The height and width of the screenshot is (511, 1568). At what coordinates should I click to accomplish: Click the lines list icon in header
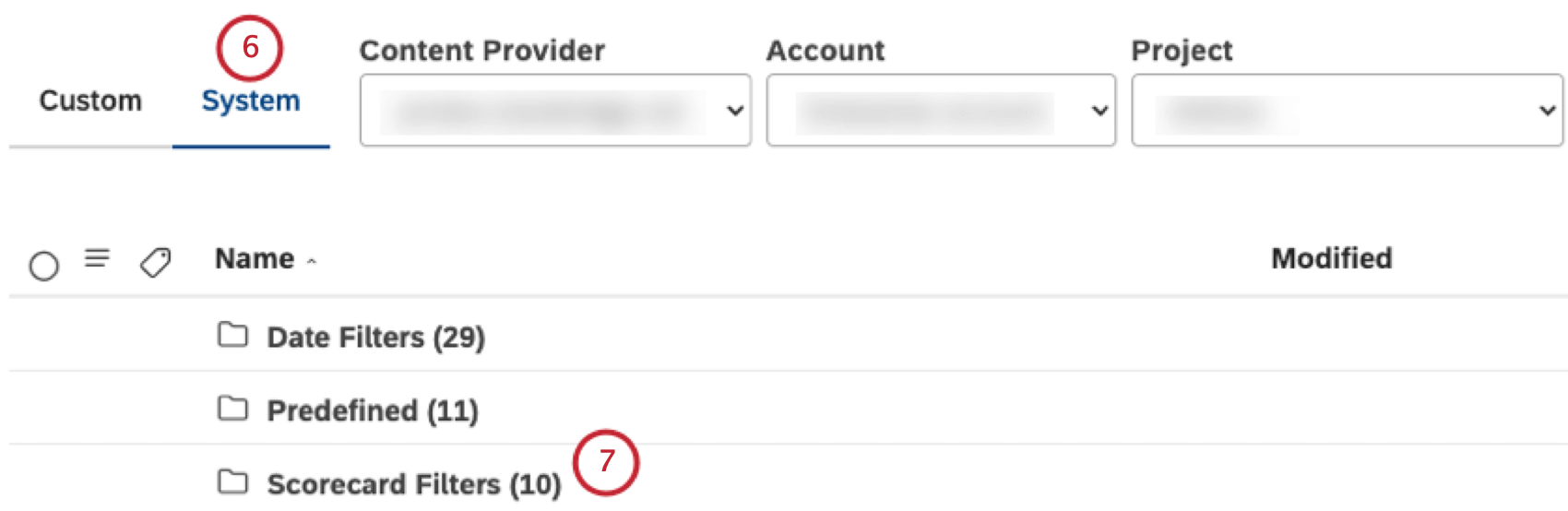[98, 257]
